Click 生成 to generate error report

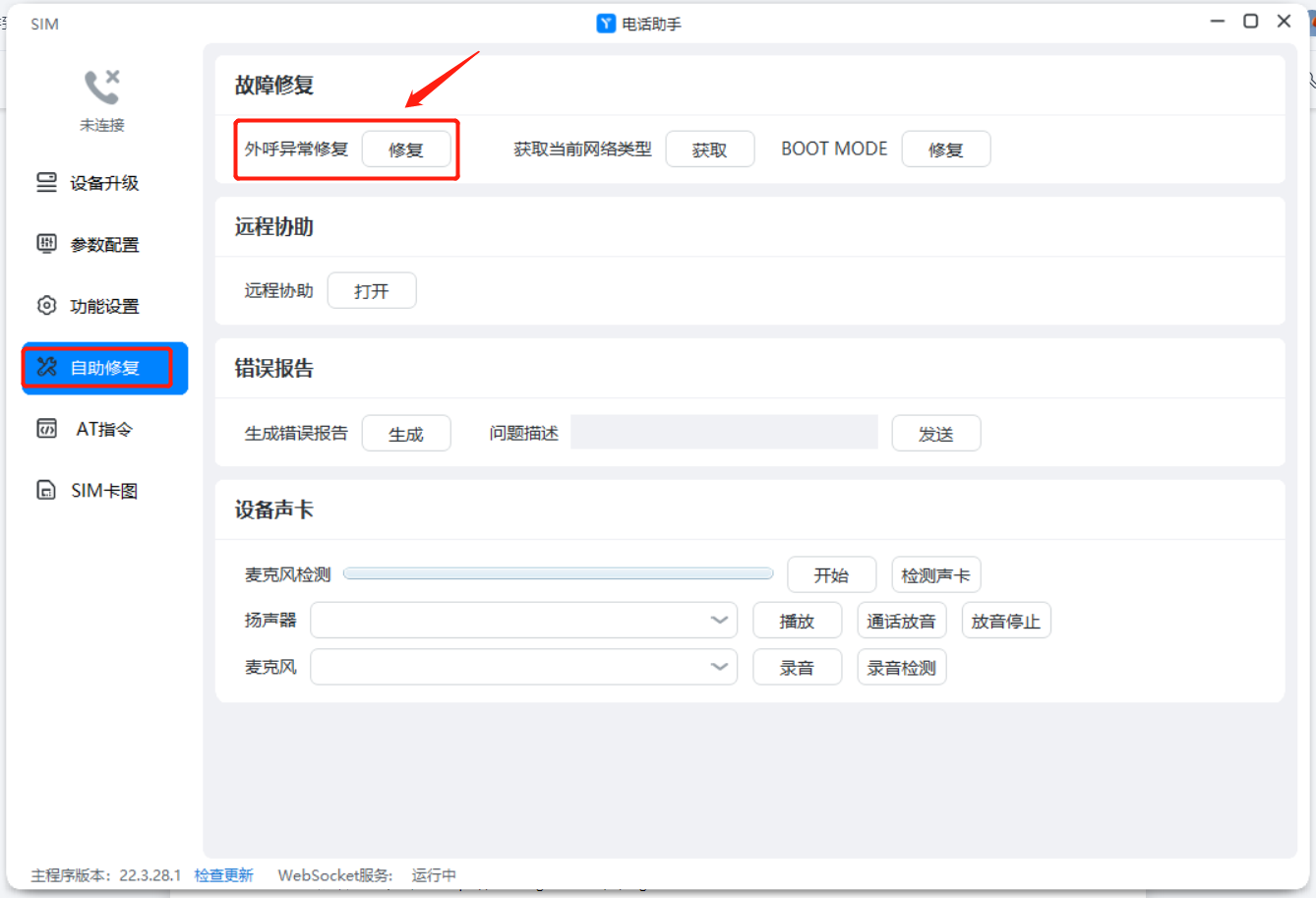coord(406,434)
